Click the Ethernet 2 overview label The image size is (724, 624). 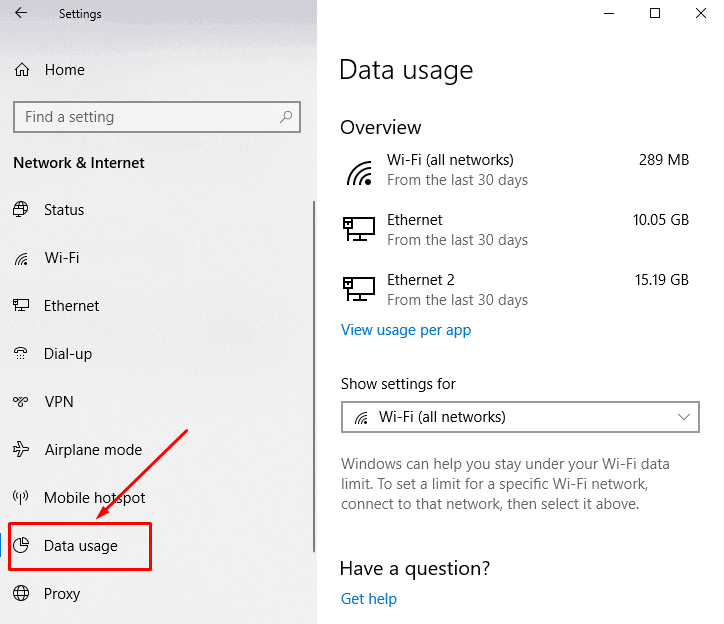[421, 280]
